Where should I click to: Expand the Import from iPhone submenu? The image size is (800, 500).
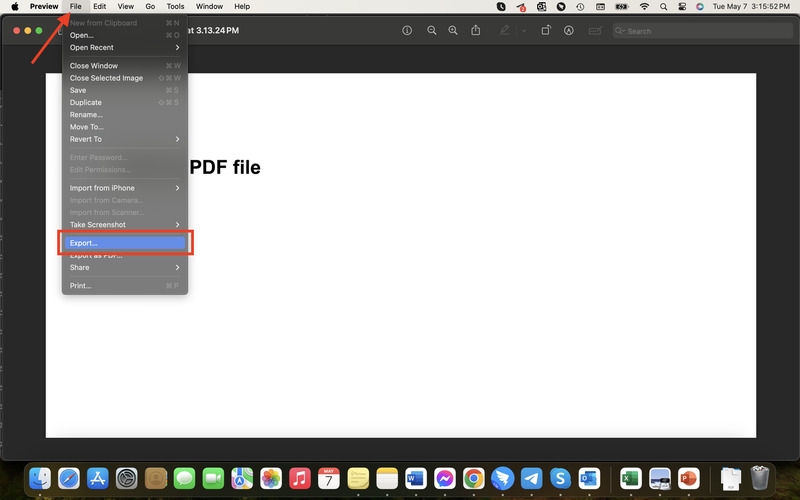(125, 188)
